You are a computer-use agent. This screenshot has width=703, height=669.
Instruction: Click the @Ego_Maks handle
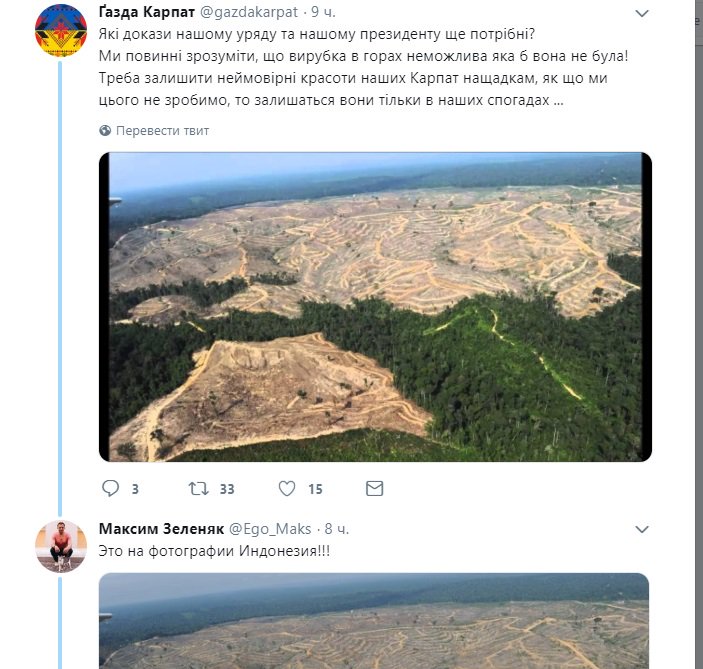[x=270, y=528]
